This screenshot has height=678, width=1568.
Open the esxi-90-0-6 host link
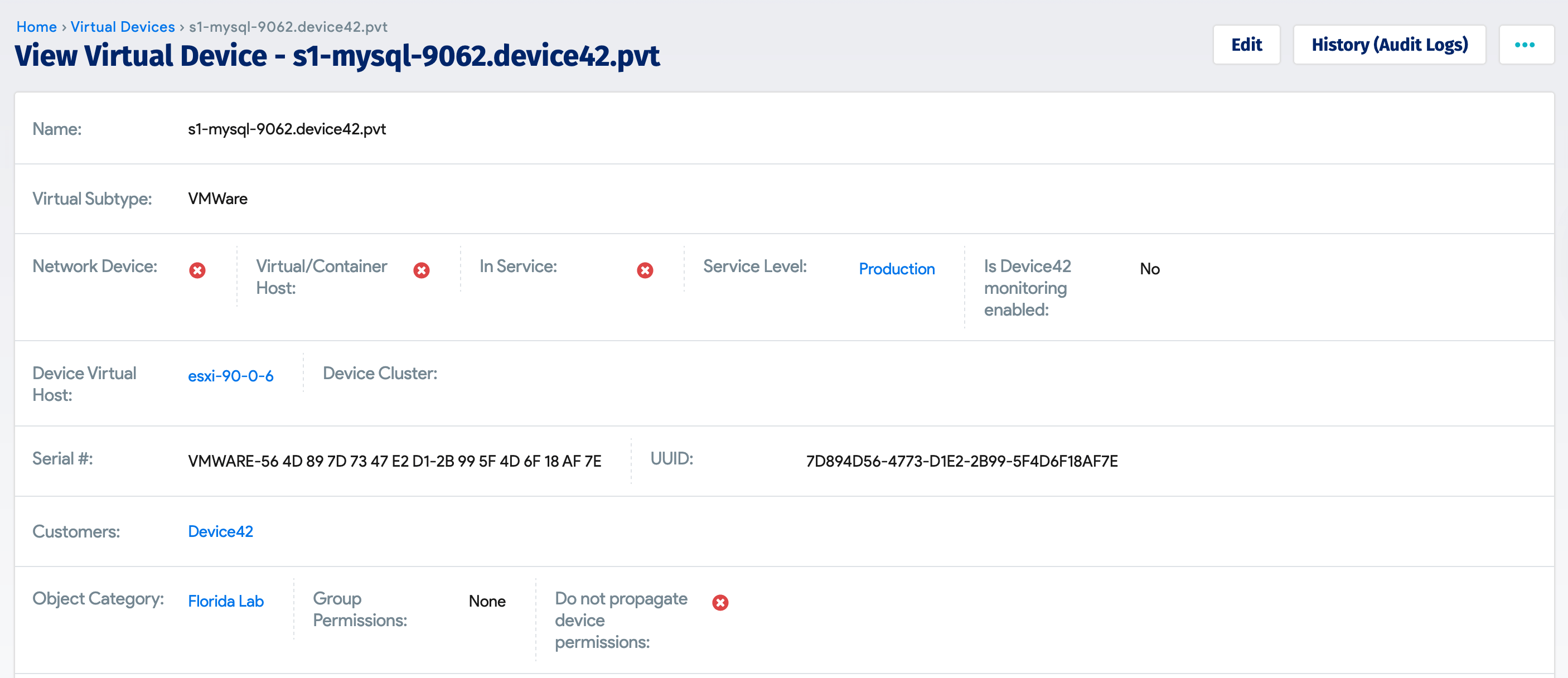click(231, 375)
